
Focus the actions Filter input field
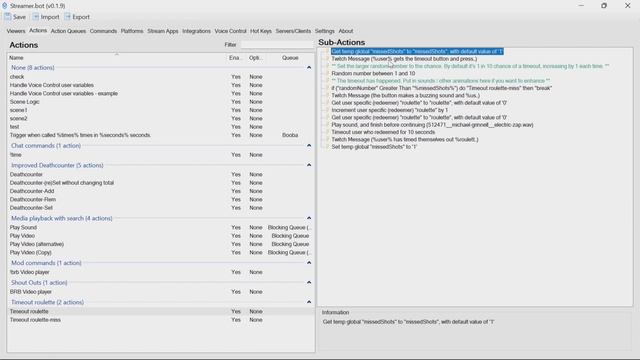277,44
